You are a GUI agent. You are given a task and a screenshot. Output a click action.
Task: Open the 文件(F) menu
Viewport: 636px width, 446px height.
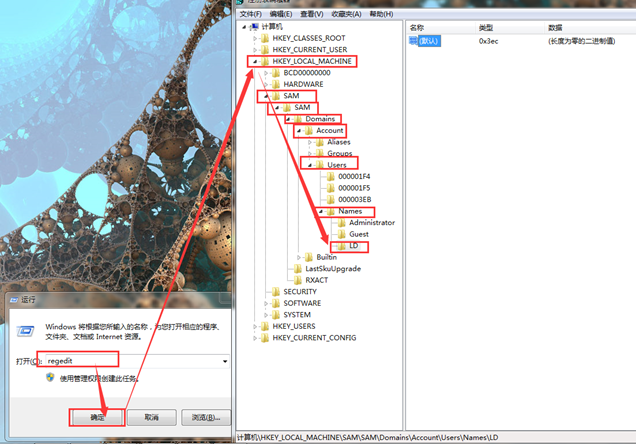click(x=250, y=14)
